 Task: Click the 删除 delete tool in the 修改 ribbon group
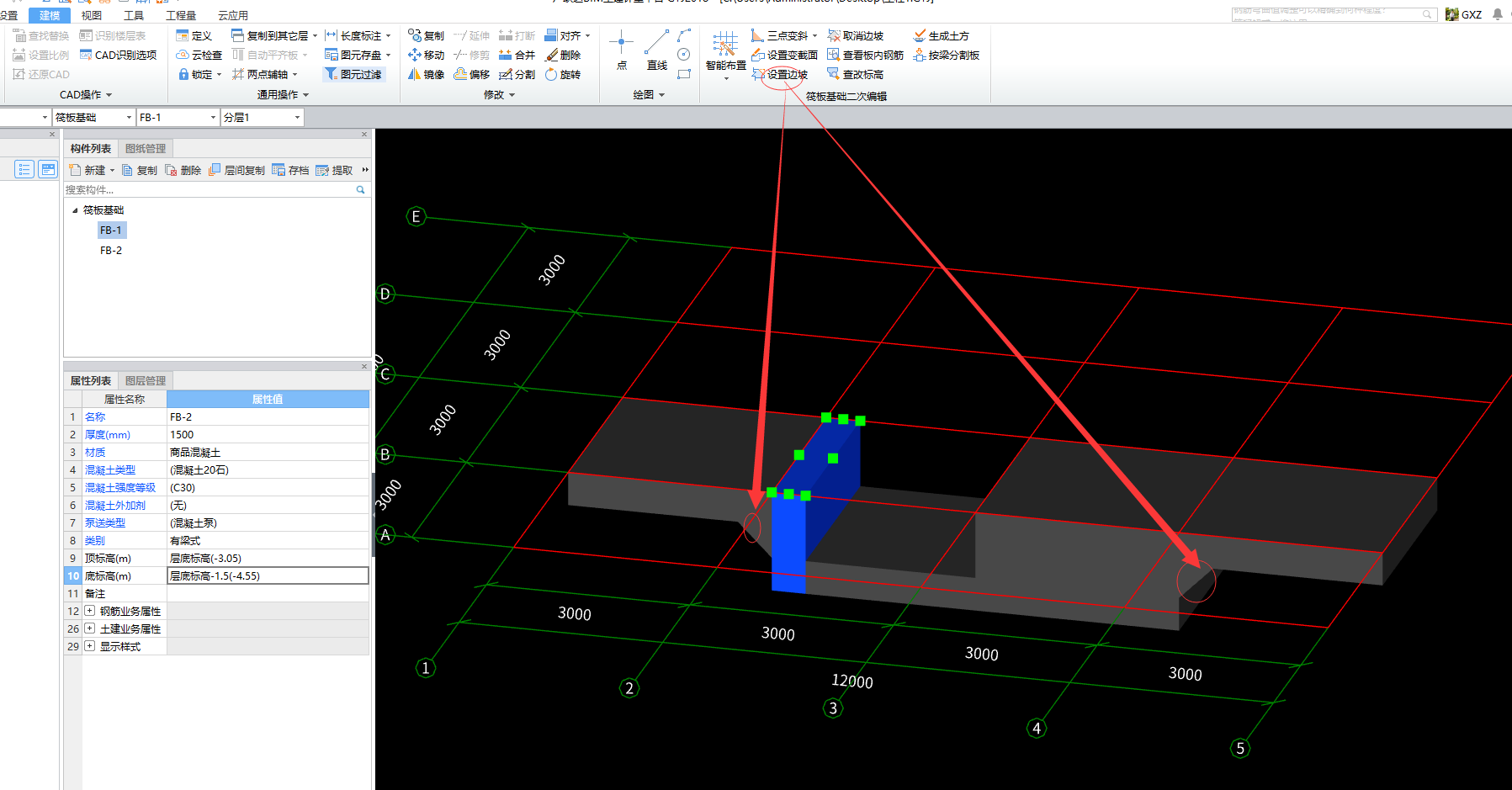coord(562,55)
